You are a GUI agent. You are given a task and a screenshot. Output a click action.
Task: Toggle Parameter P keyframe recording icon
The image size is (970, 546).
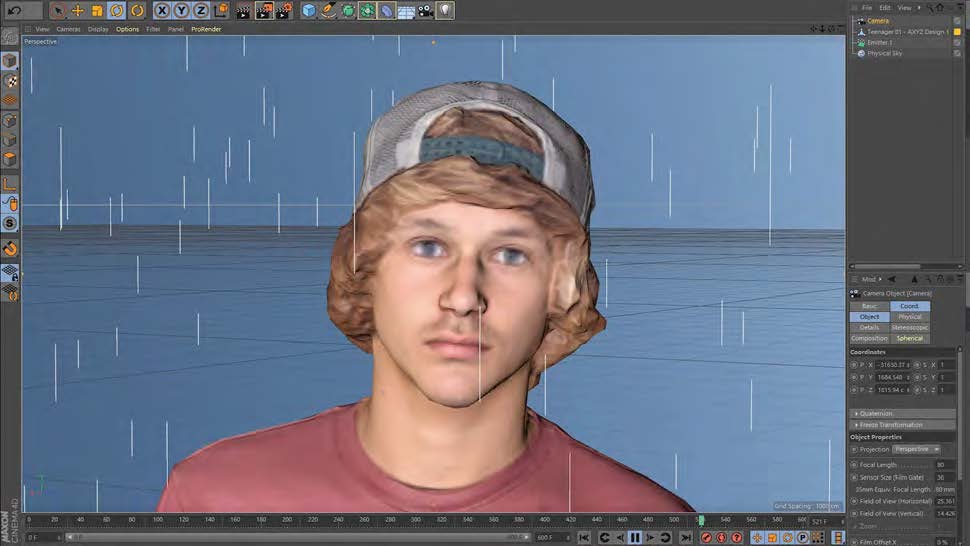tap(802, 537)
